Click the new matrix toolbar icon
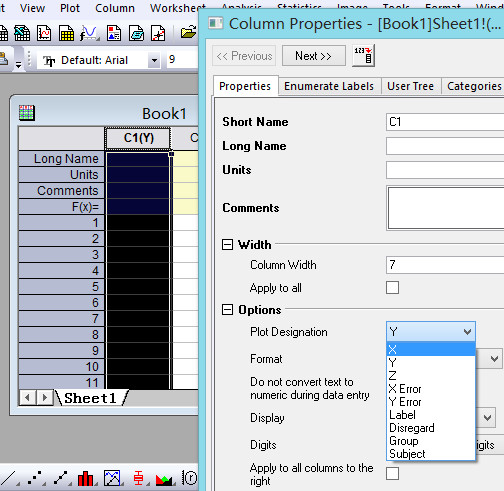 (x=66, y=33)
